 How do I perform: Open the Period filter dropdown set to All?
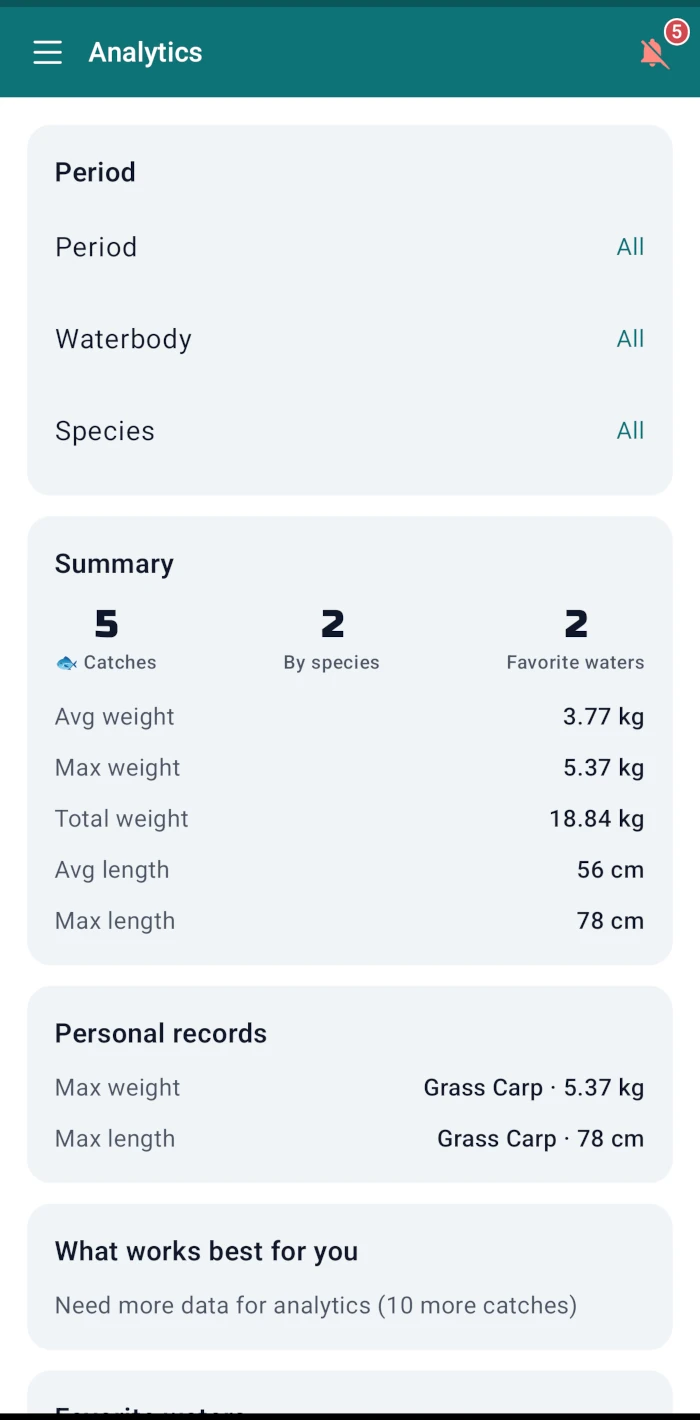click(630, 247)
